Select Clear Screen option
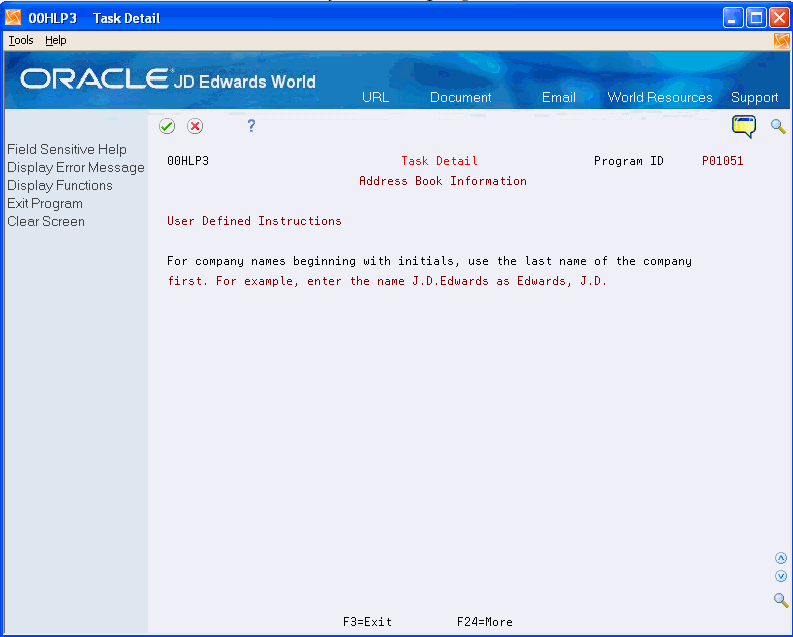Image resolution: width=793 pixels, height=637 pixels. pyautogui.click(x=46, y=221)
